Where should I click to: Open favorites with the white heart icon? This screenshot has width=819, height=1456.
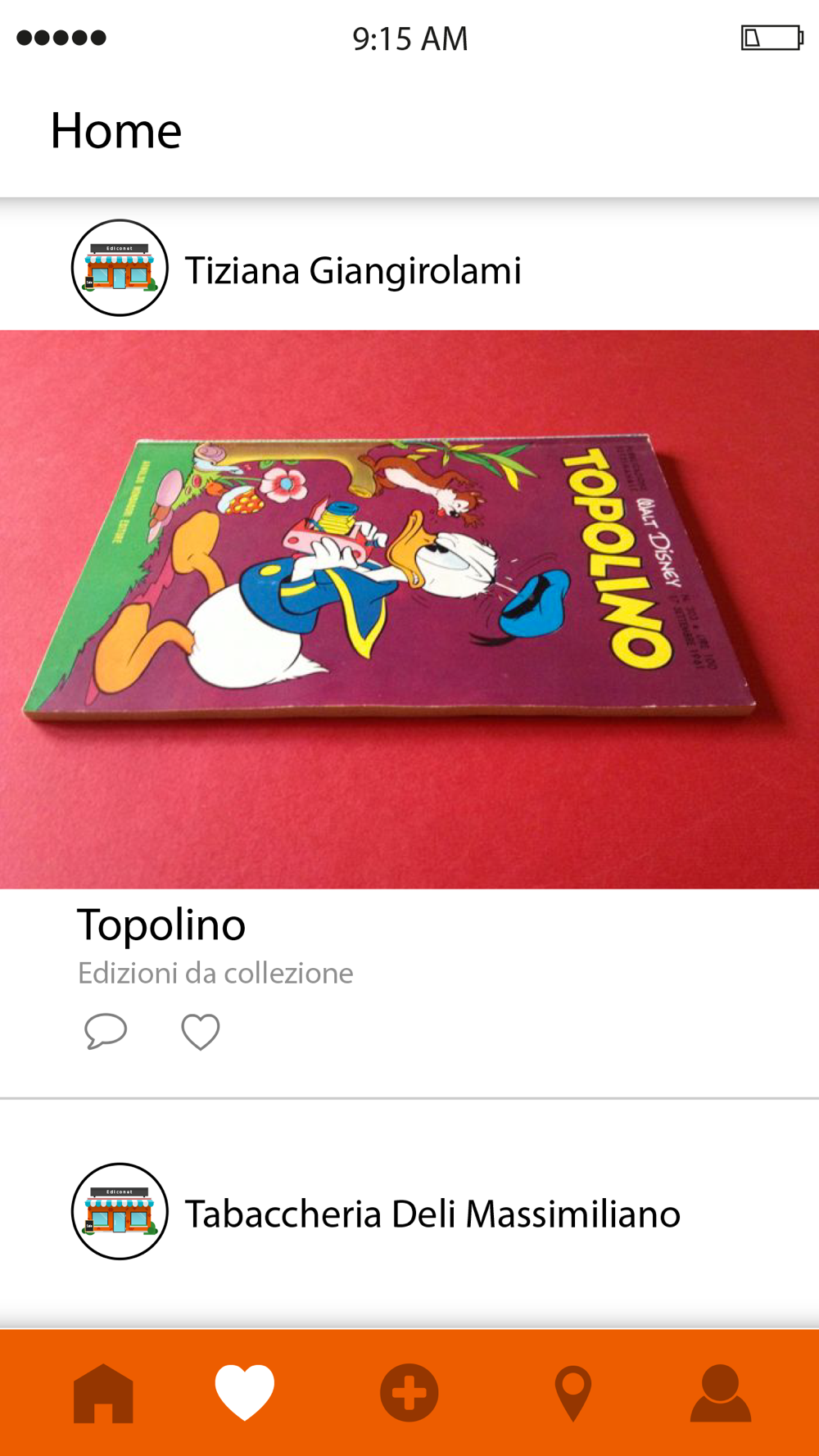pyautogui.click(x=245, y=1392)
